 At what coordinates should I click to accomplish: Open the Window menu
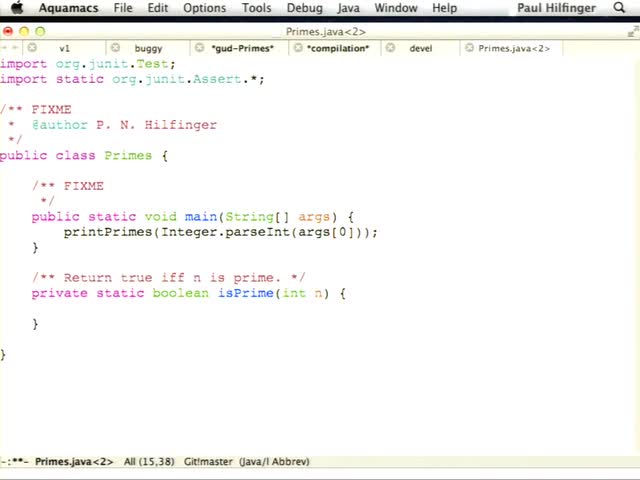click(x=396, y=8)
